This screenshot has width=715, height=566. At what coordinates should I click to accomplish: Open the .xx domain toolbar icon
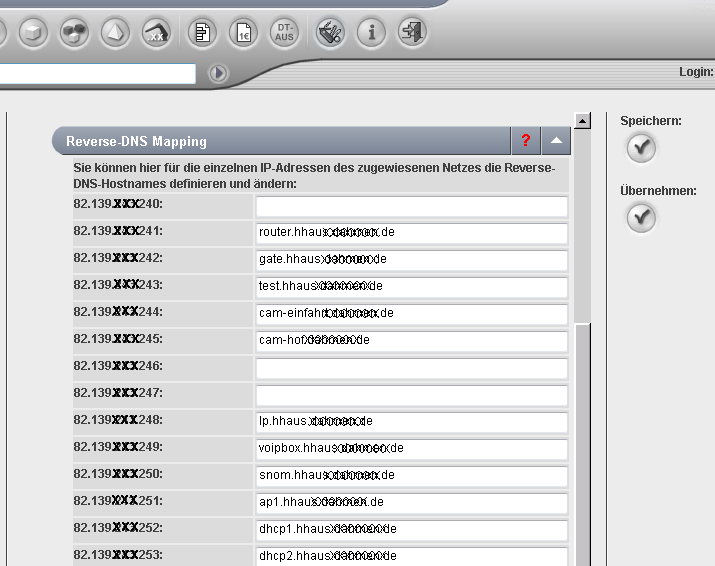pos(157,33)
